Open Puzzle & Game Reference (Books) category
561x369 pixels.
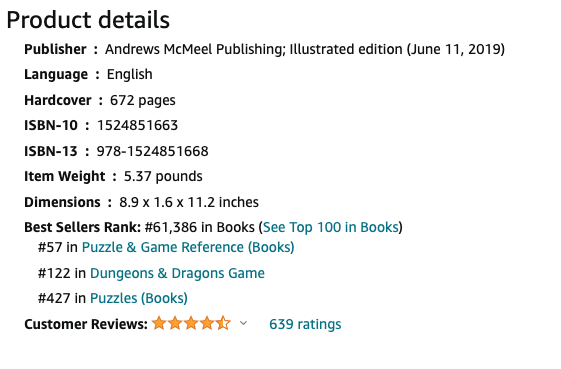tap(188, 247)
